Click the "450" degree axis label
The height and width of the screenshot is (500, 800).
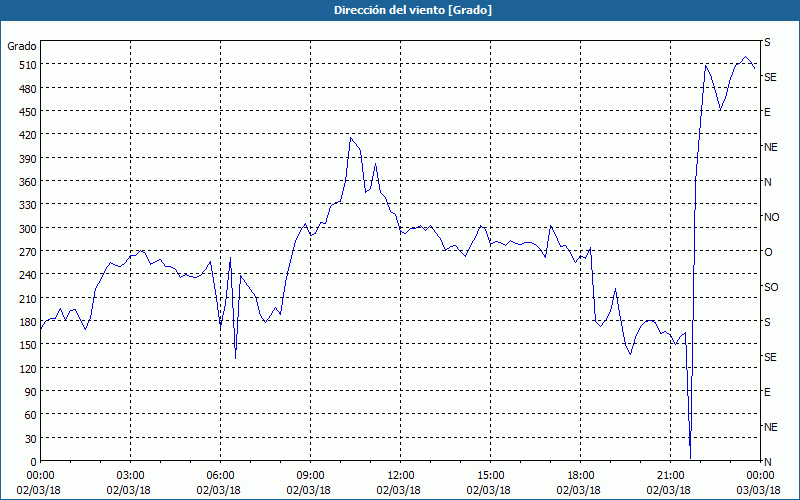[28, 112]
